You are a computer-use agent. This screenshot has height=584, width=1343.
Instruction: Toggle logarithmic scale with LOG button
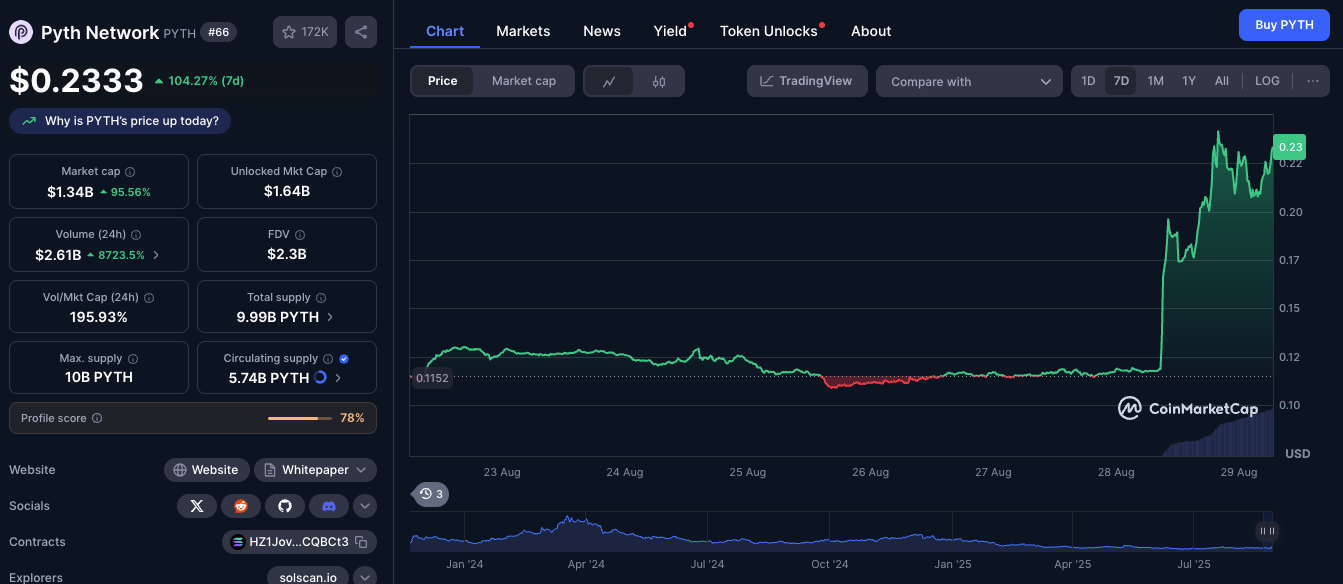click(1266, 81)
